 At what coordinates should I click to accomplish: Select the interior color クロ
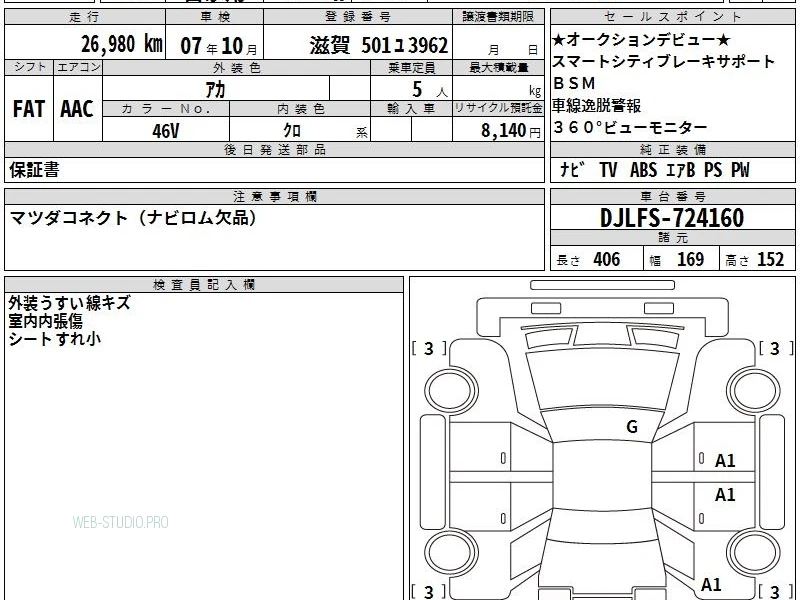[x=292, y=131]
